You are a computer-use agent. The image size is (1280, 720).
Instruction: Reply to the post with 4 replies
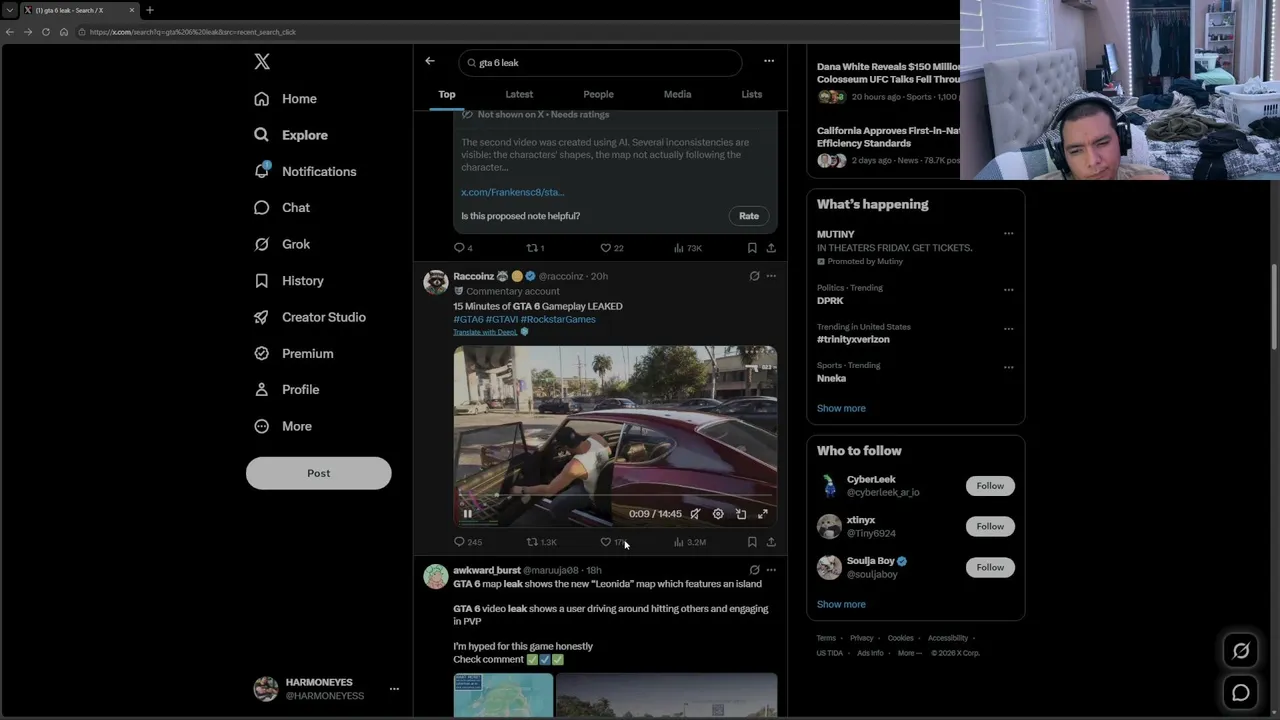click(459, 248)
